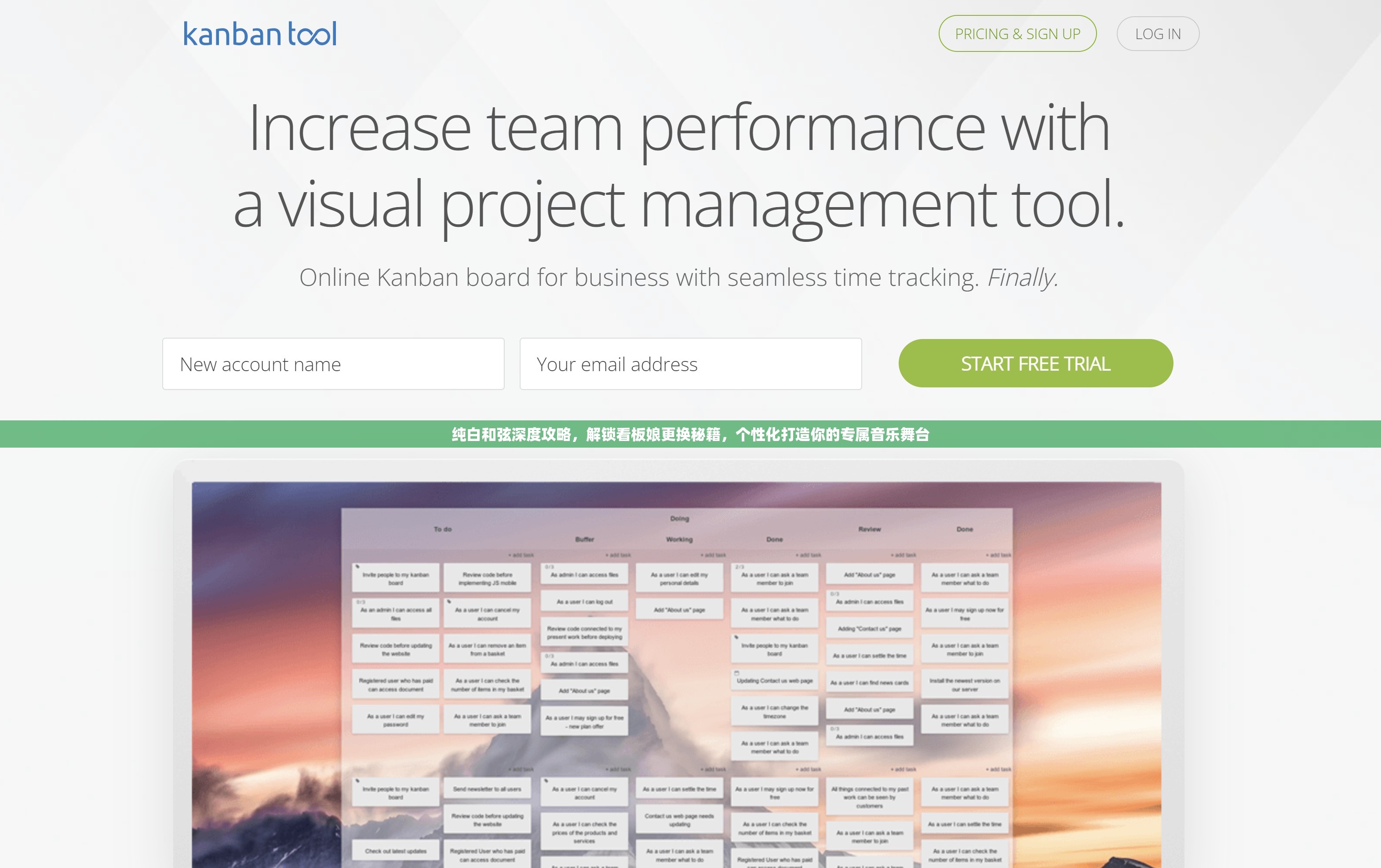
Task: Click 'As a user I can find news cards'
Action: [x=869, y=683]
